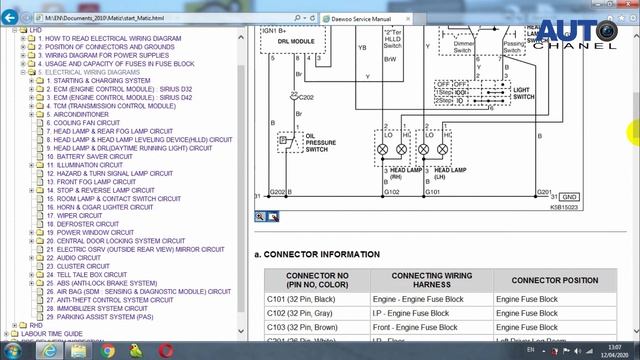Click the C101 (32 Pin, Black) cell
This screenshot has height=360, width=640.
tap(317, 300)
